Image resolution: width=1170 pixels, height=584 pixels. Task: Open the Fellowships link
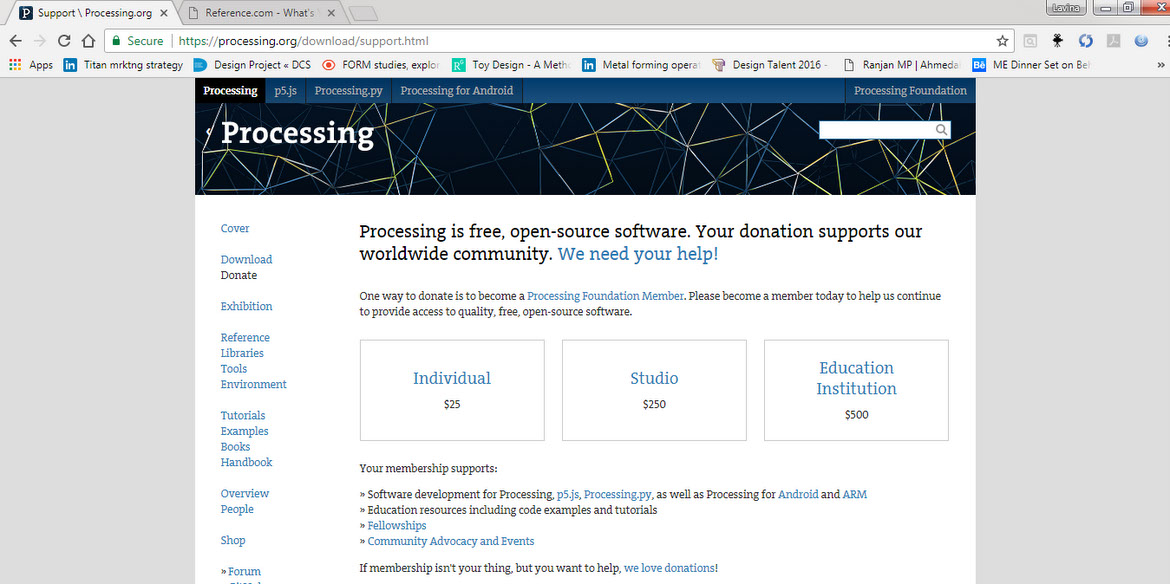coord(397,526)
